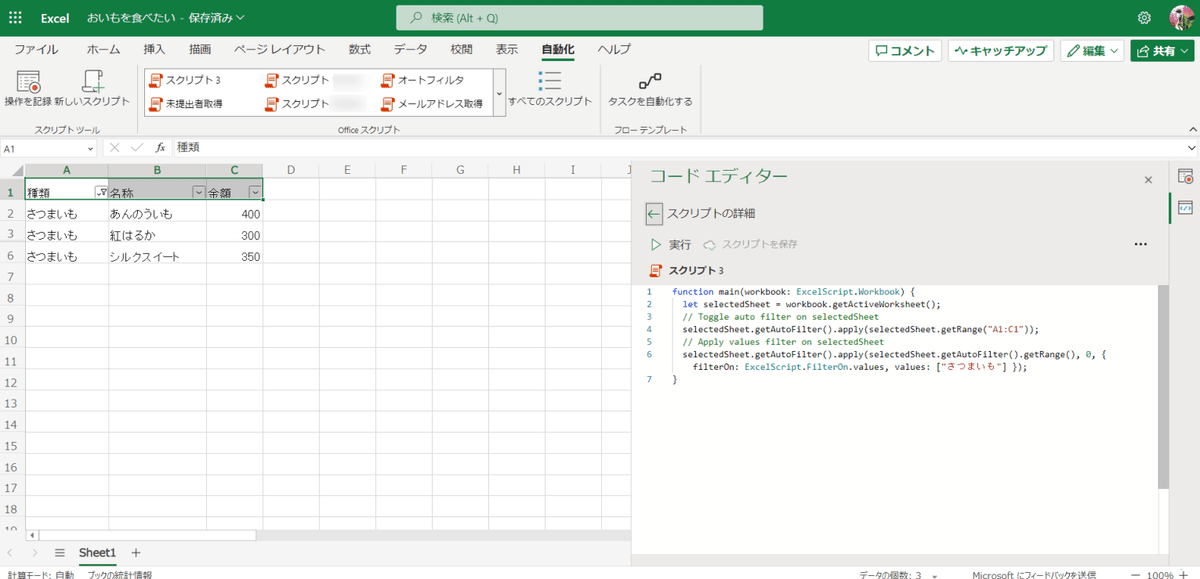The height and width of the screenshot is (579, 1200).
Task: Select the Sheet1 tab
Action: (98, 553)
